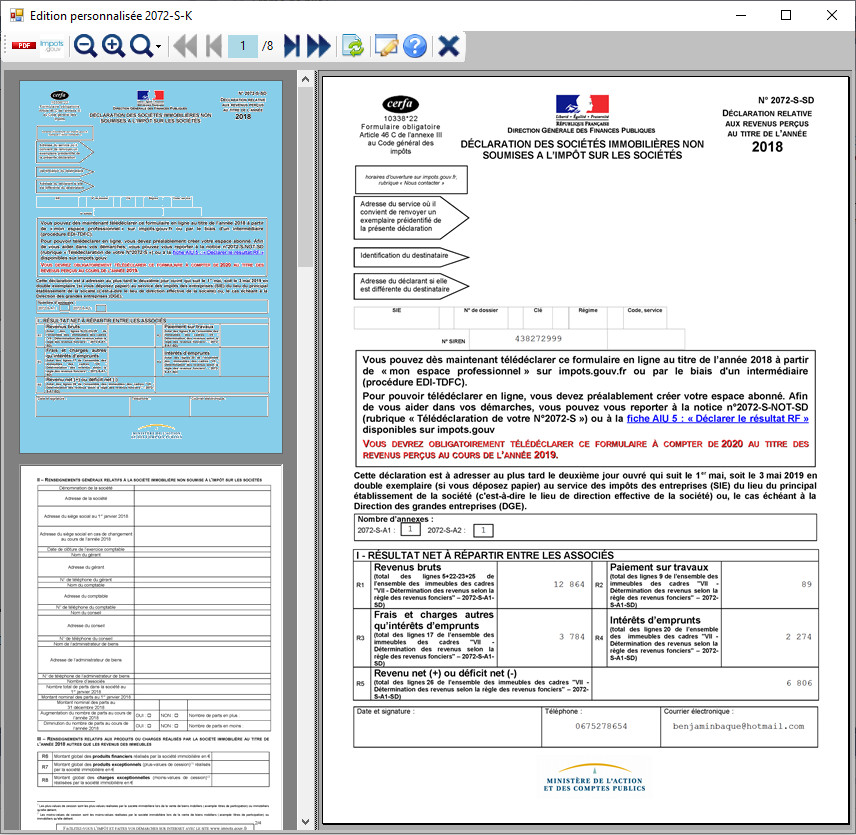
Task: Click the N° SIREN field value 438272999
Action: pyautogui.click(x=532, y=339)
